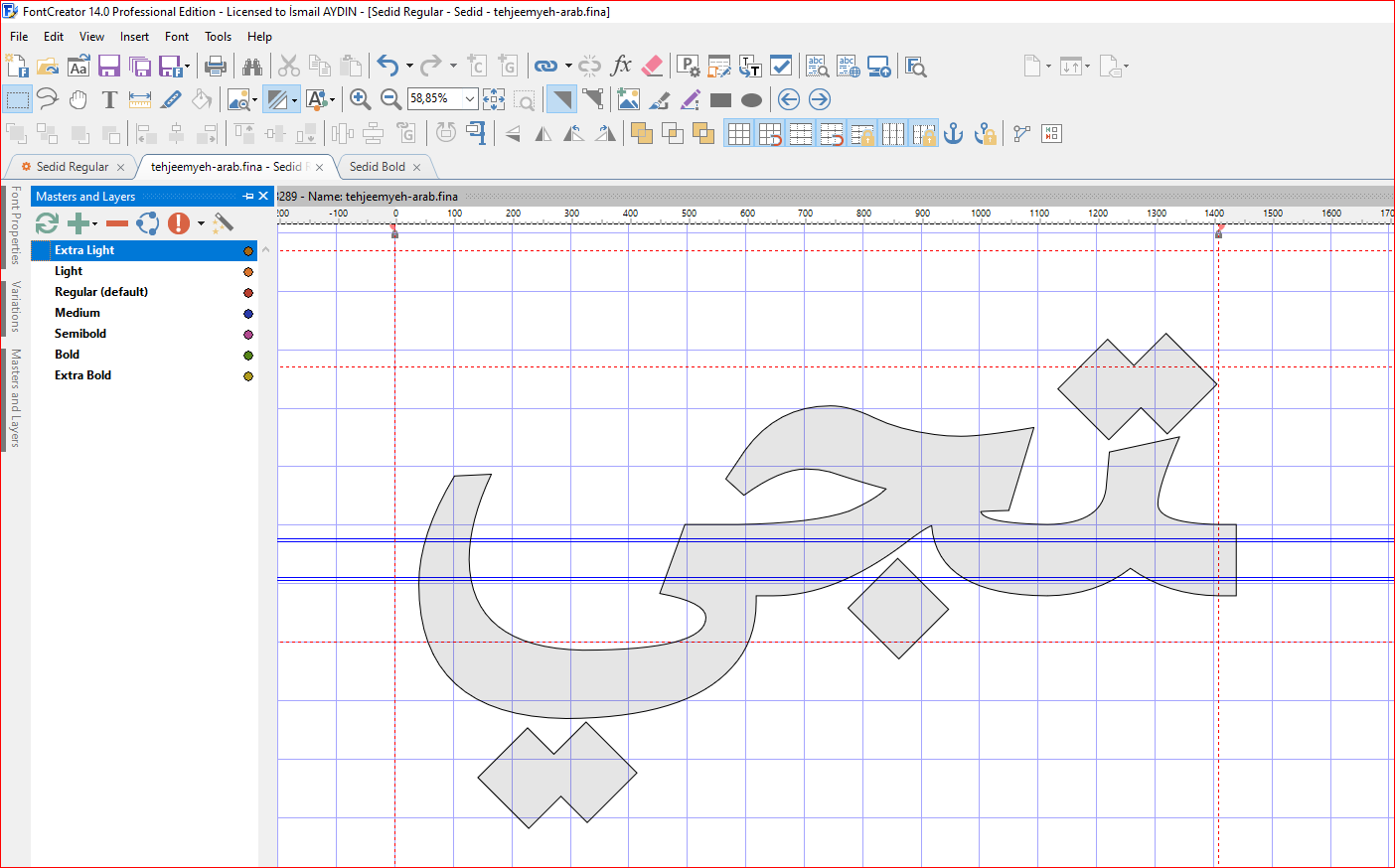Open the Undo history dropdown arrow
The image size is (1395, 868).
click(409, 67)
